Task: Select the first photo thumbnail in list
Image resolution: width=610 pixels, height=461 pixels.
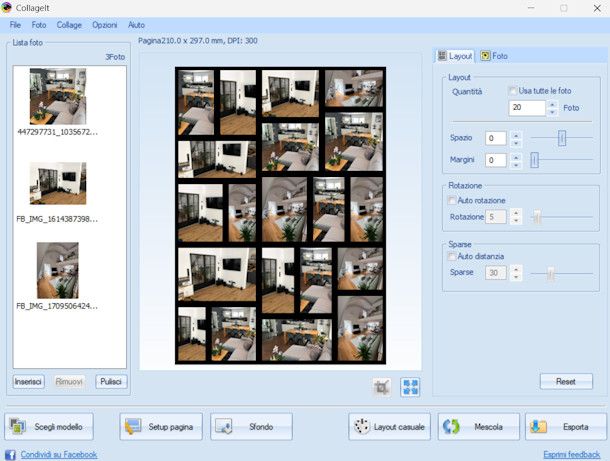Action: (x=58, y=96)
